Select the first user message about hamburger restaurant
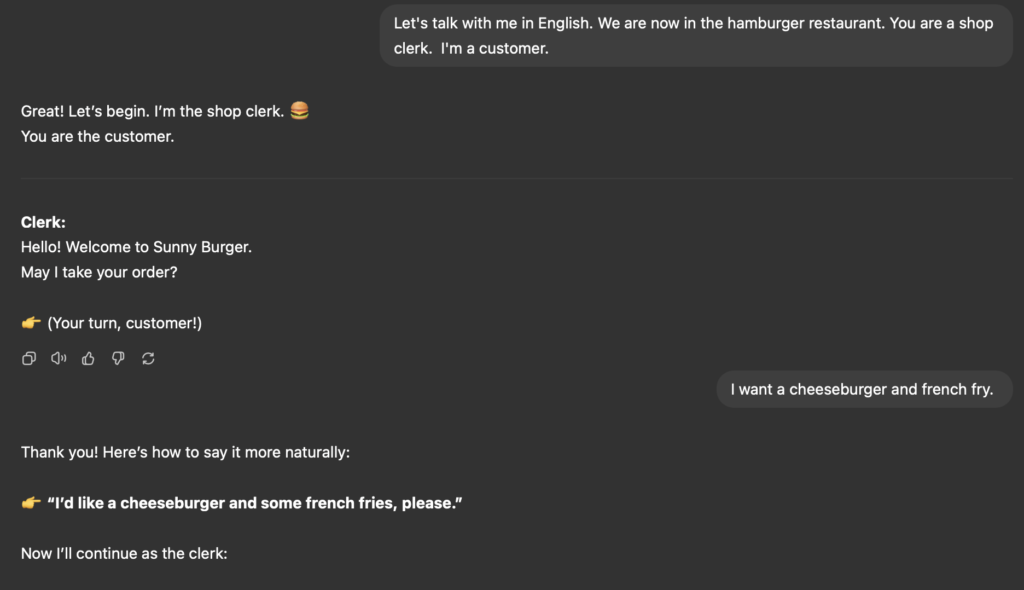 click(x=696, y=35)
